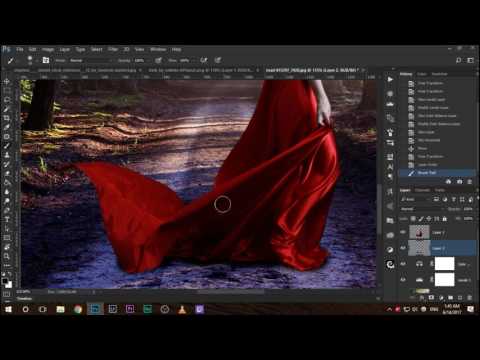
Task: Open the layer filter Kind dropdown
Action: (414, 199)
